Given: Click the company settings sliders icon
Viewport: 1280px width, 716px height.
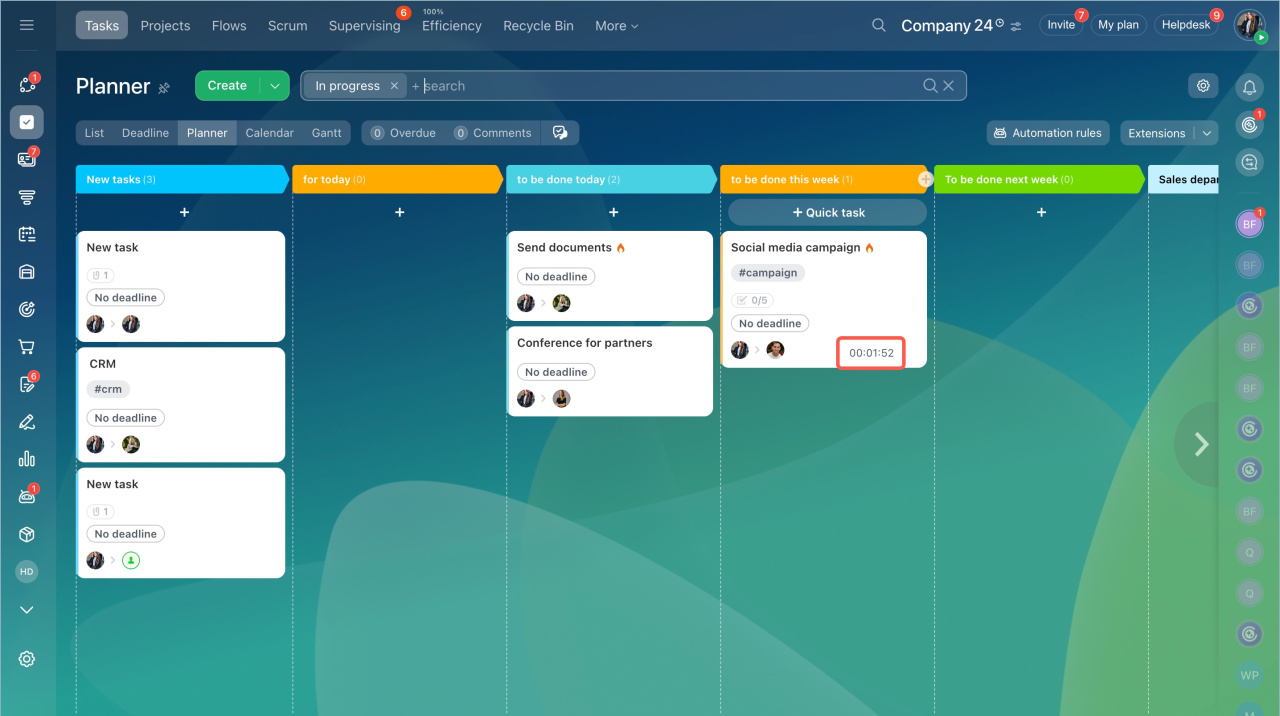Looking at the screenshot, I should (1017, 26).
